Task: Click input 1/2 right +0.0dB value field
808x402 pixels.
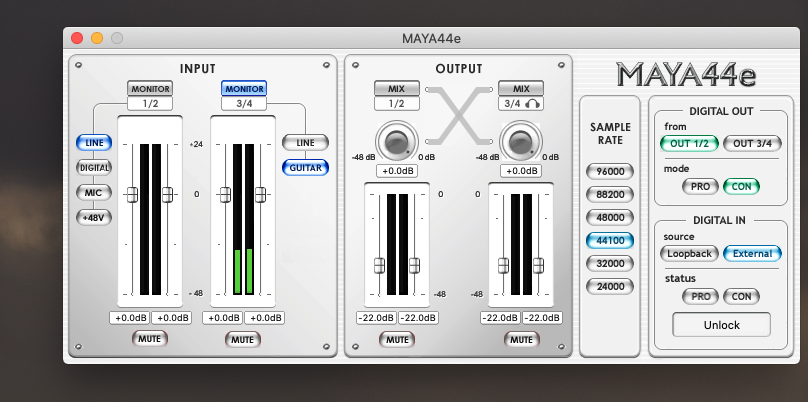Action: (x=172, y=318)
